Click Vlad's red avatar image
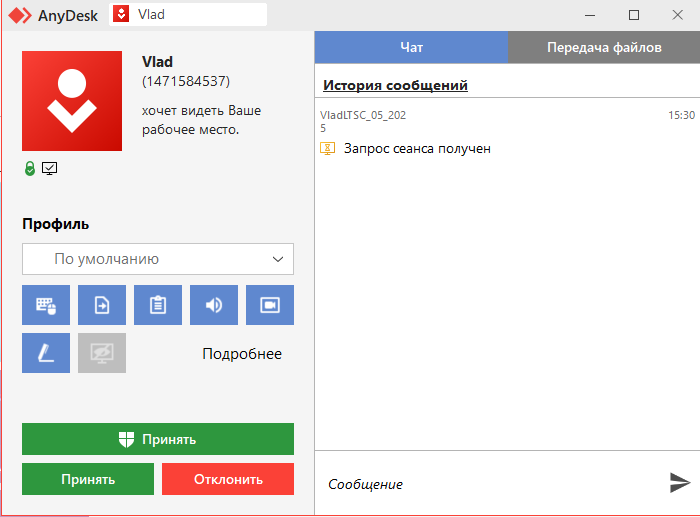Screen dimensions: 700x517 pyautogui.click(x=72, y=101)
